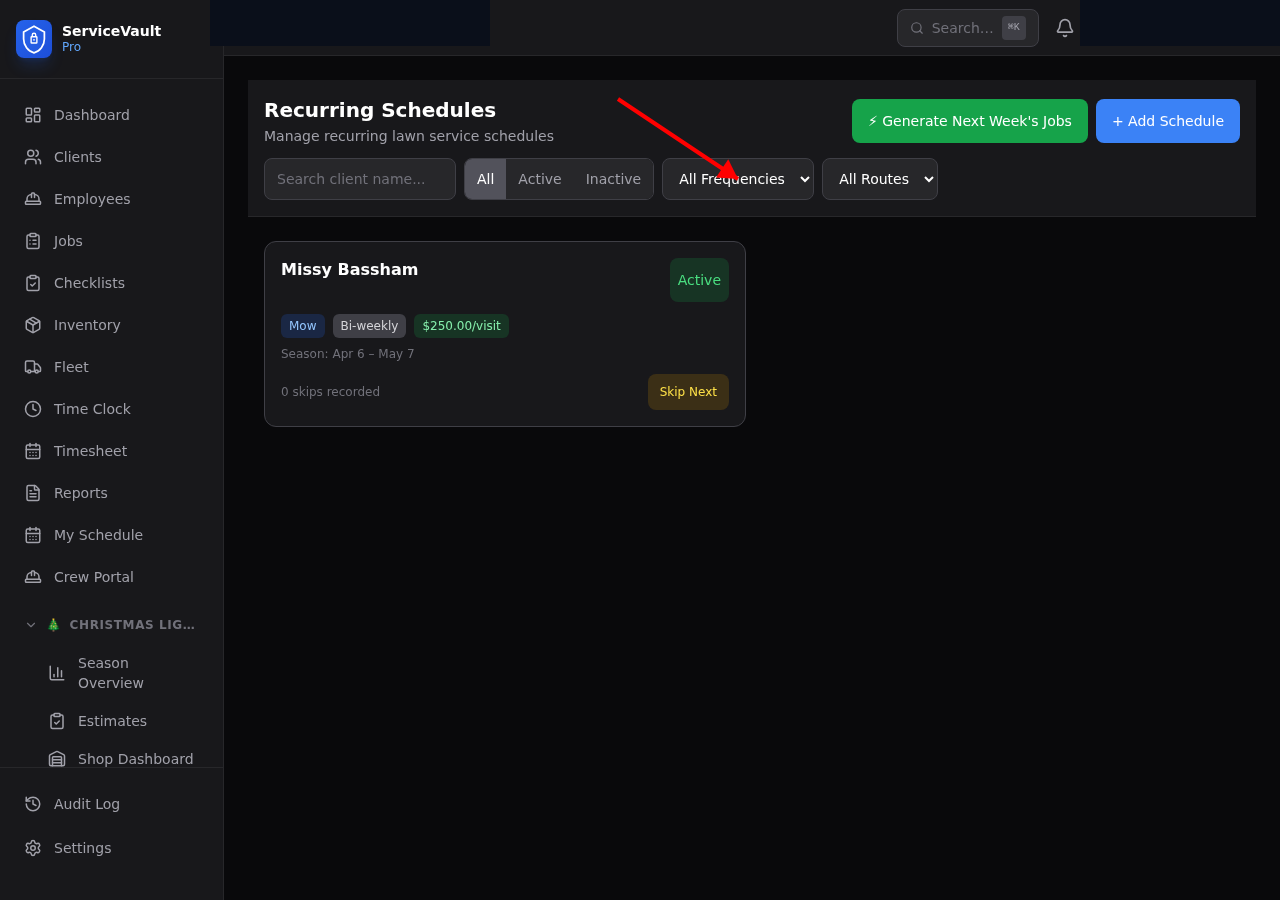Open the Jobs section icon

pyautogui.click(x=32, y=240)
